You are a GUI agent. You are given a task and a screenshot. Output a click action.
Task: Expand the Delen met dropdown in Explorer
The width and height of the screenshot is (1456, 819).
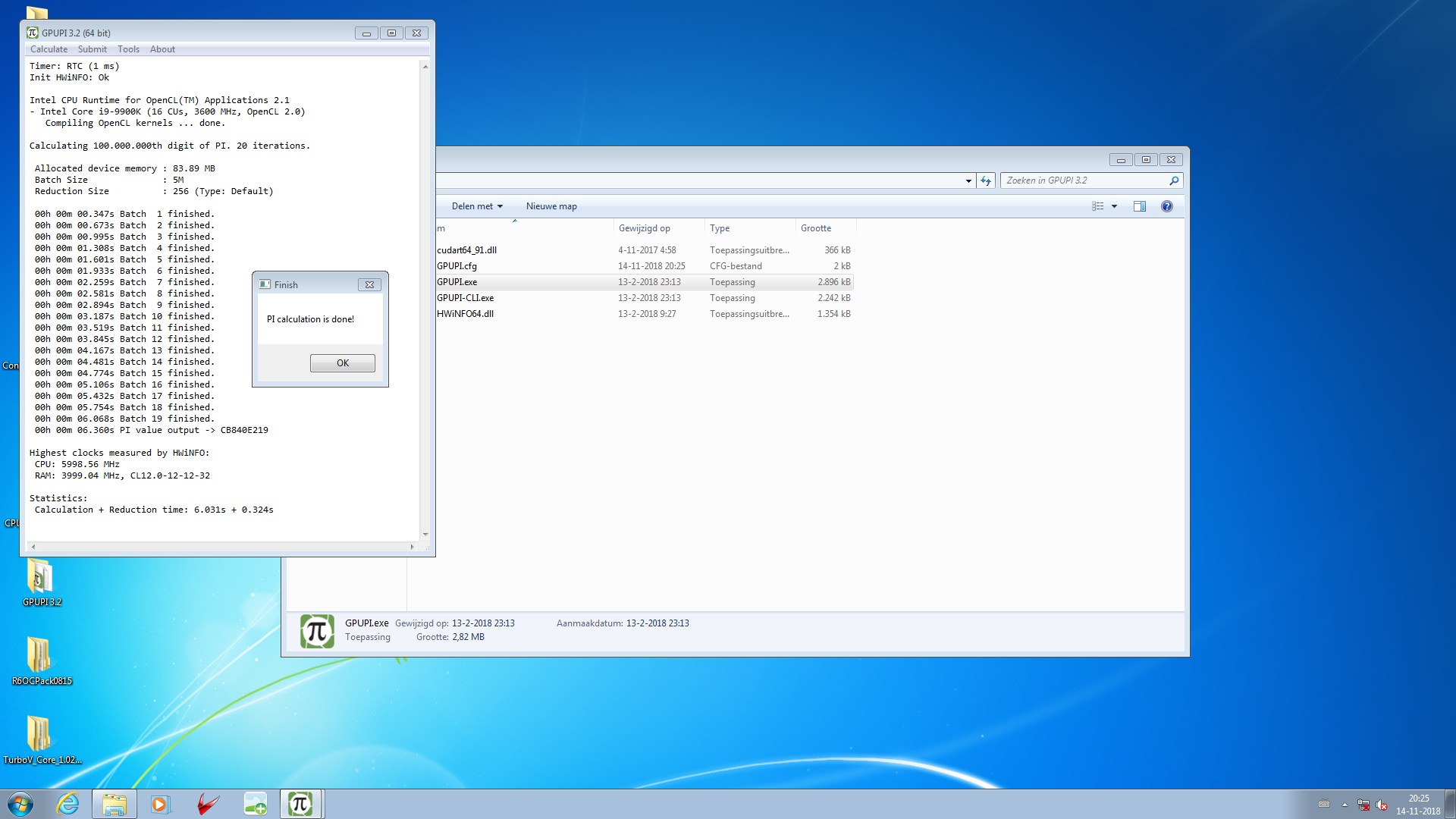click(x=477, y=206)
